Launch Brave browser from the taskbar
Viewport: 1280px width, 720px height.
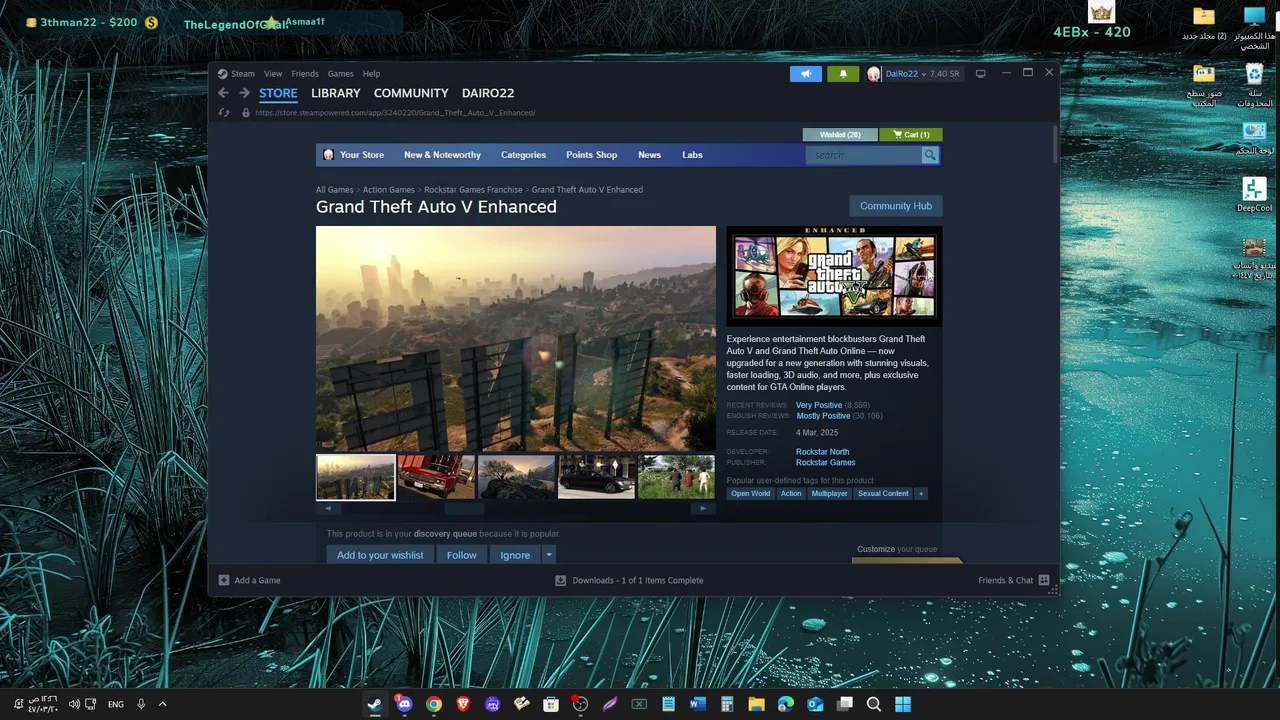coord(463,704)
